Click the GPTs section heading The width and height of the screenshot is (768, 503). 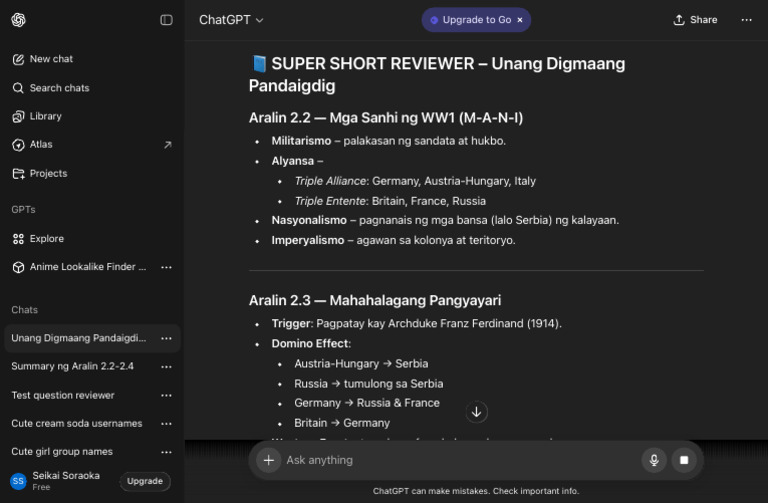click(24, 210)
